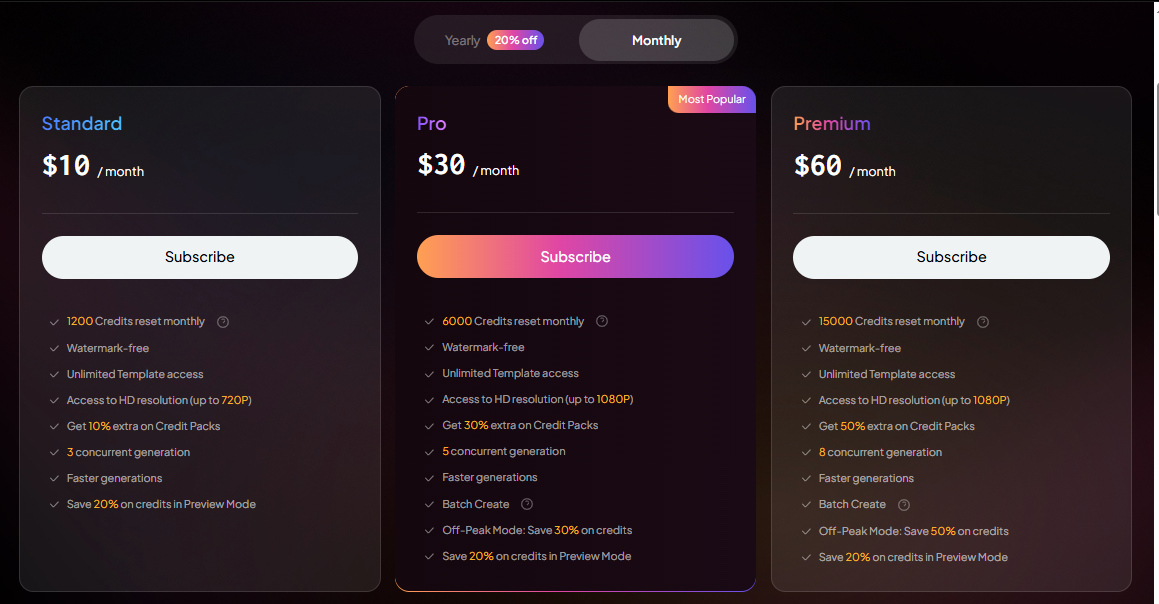Screen dimensions: 1159x604
Task: Click Batch Create help icon in Premium plan
Action: click(904, 505)
